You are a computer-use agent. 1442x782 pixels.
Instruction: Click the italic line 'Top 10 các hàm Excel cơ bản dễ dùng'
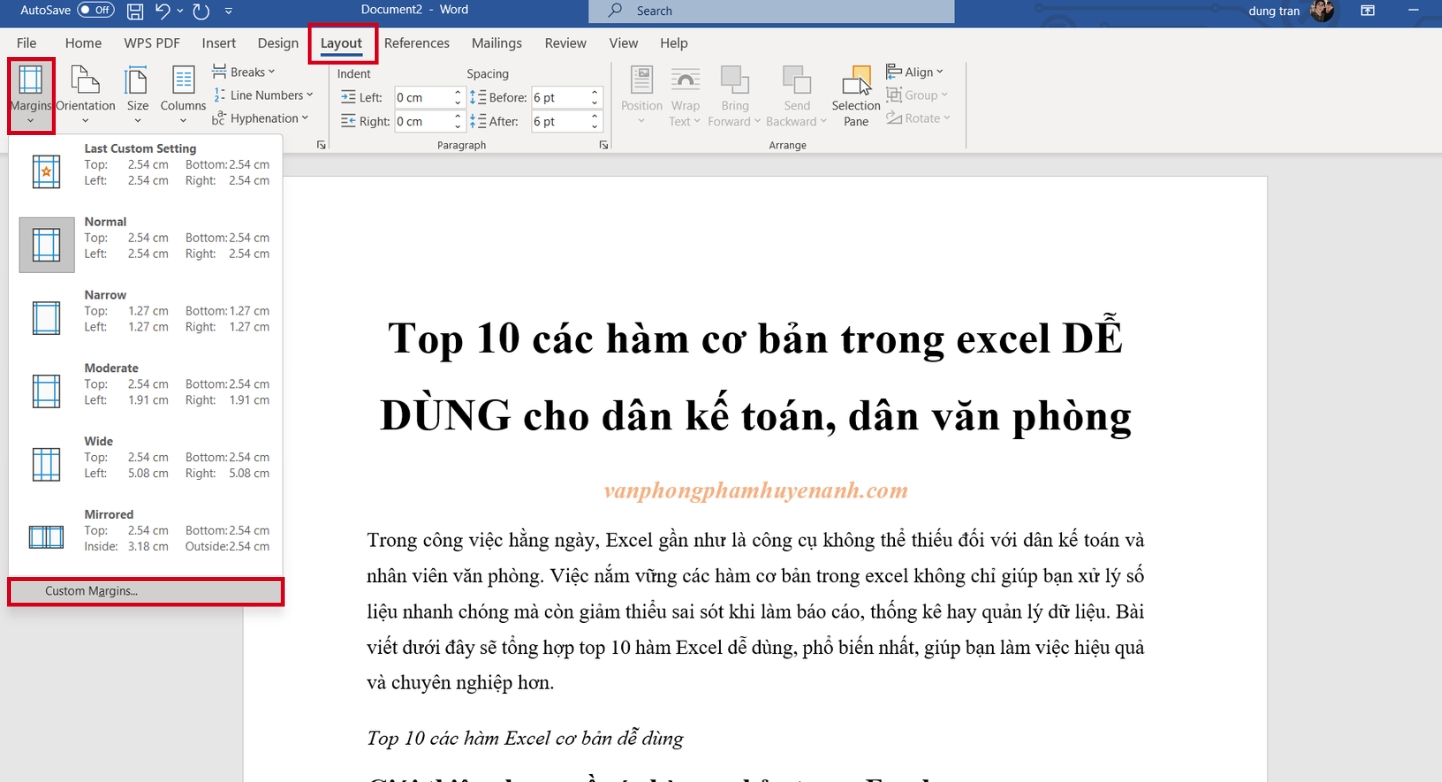pyautogui.click(x=525, y=738)
